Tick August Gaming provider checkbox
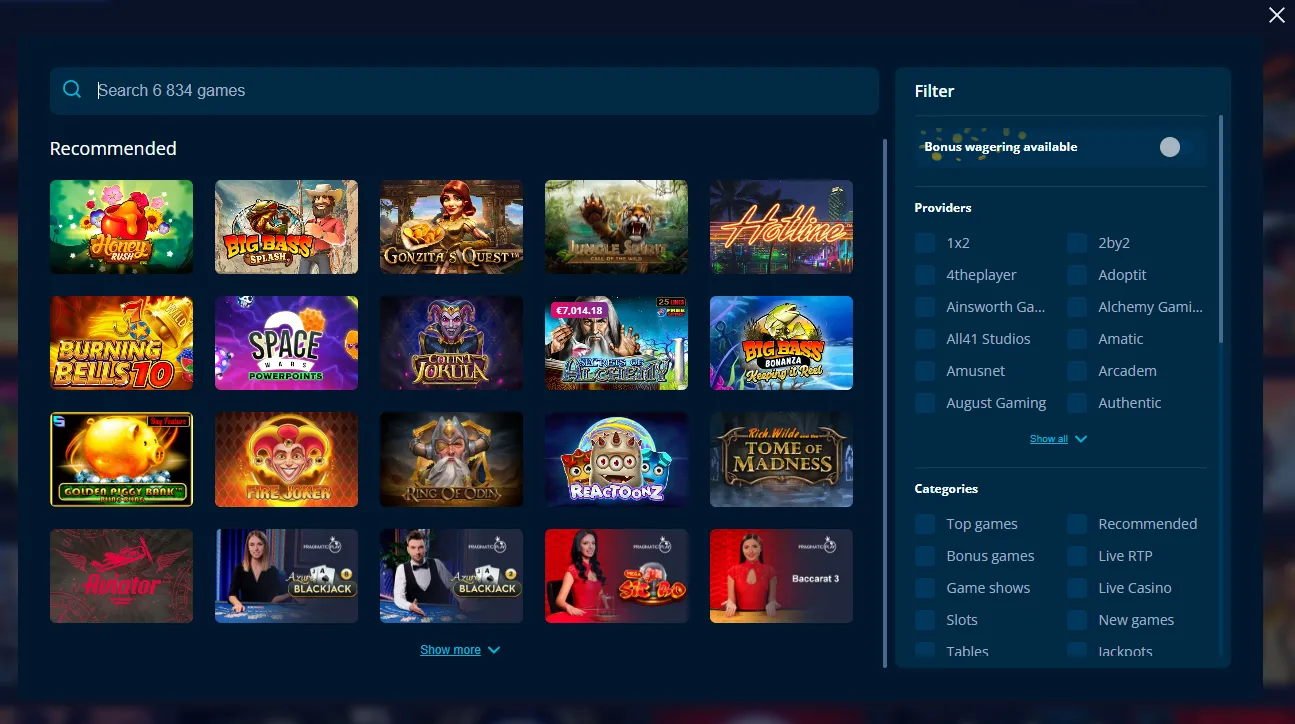The image size is (1295, 724). pos(925,403)
